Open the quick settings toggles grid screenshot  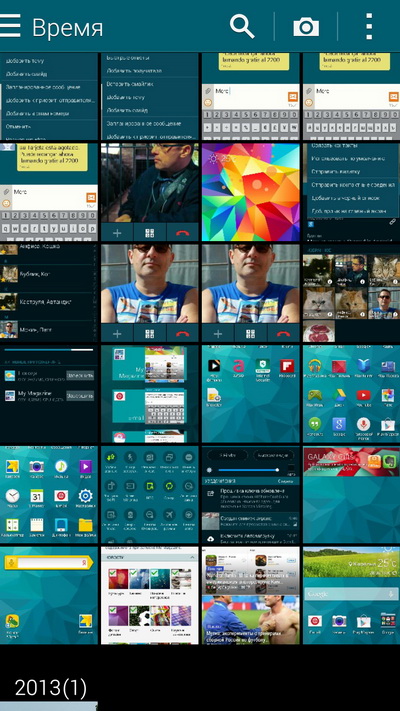tap(150, 495)
